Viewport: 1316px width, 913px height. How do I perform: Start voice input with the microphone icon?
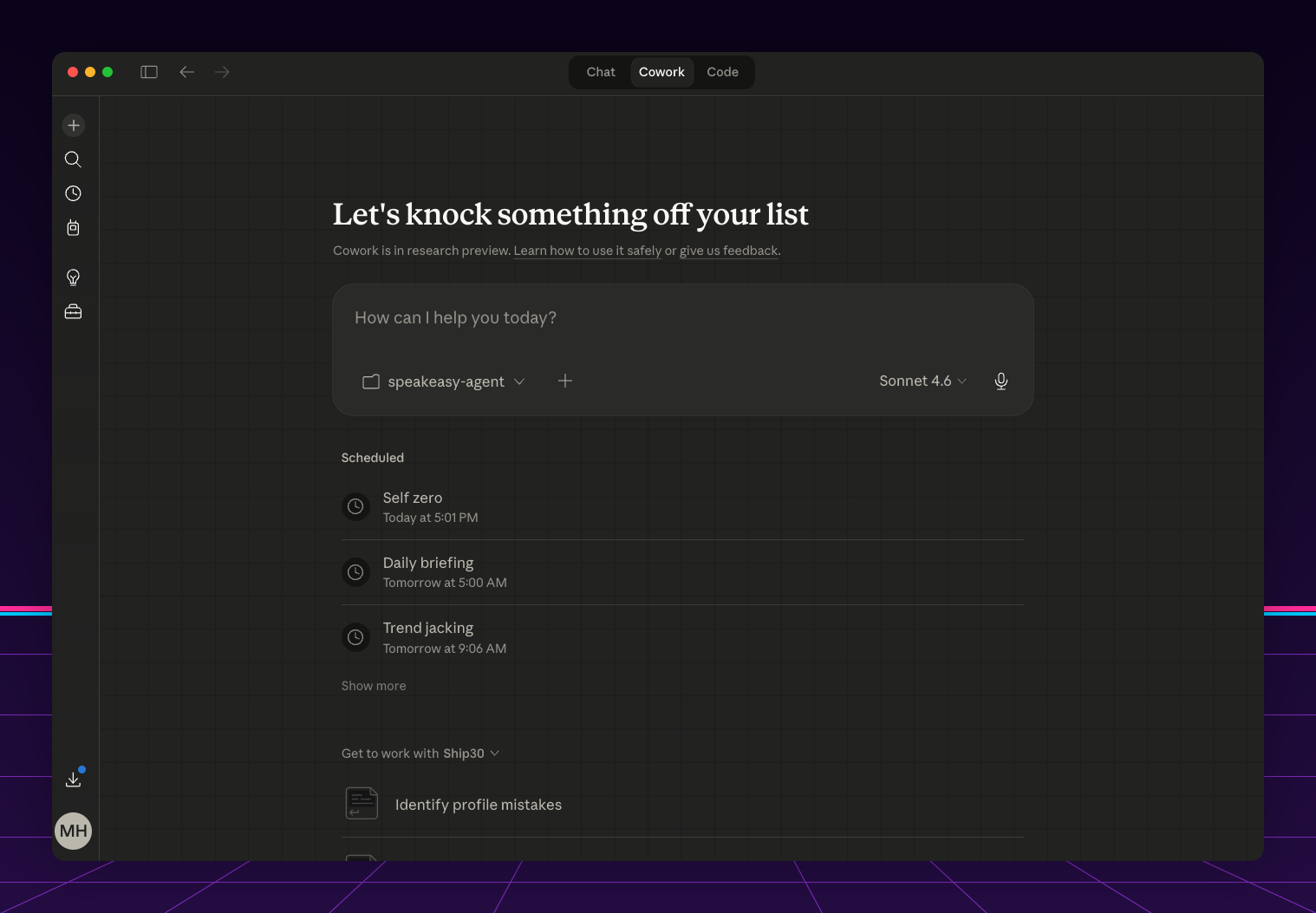[1001, 382]
